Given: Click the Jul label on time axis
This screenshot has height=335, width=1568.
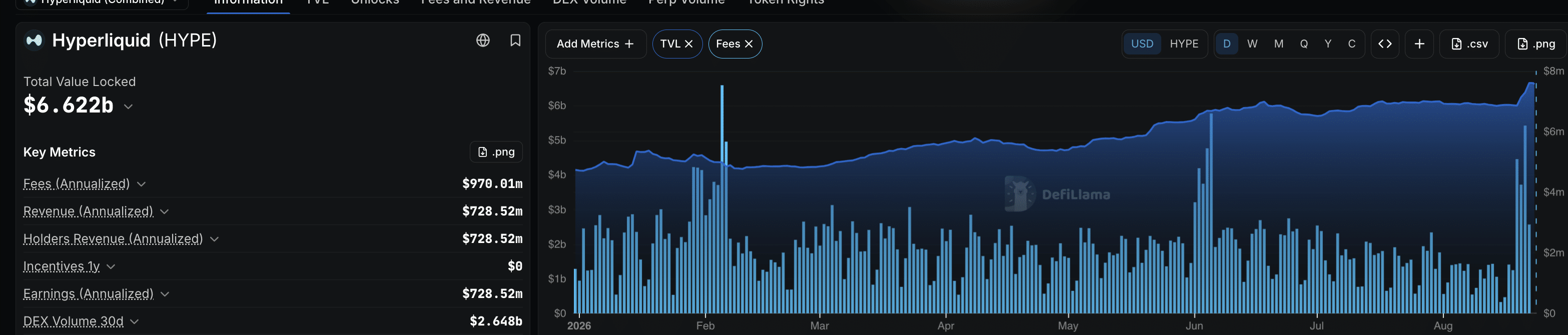Looking at the screenshot, I should pos(1317,326).
